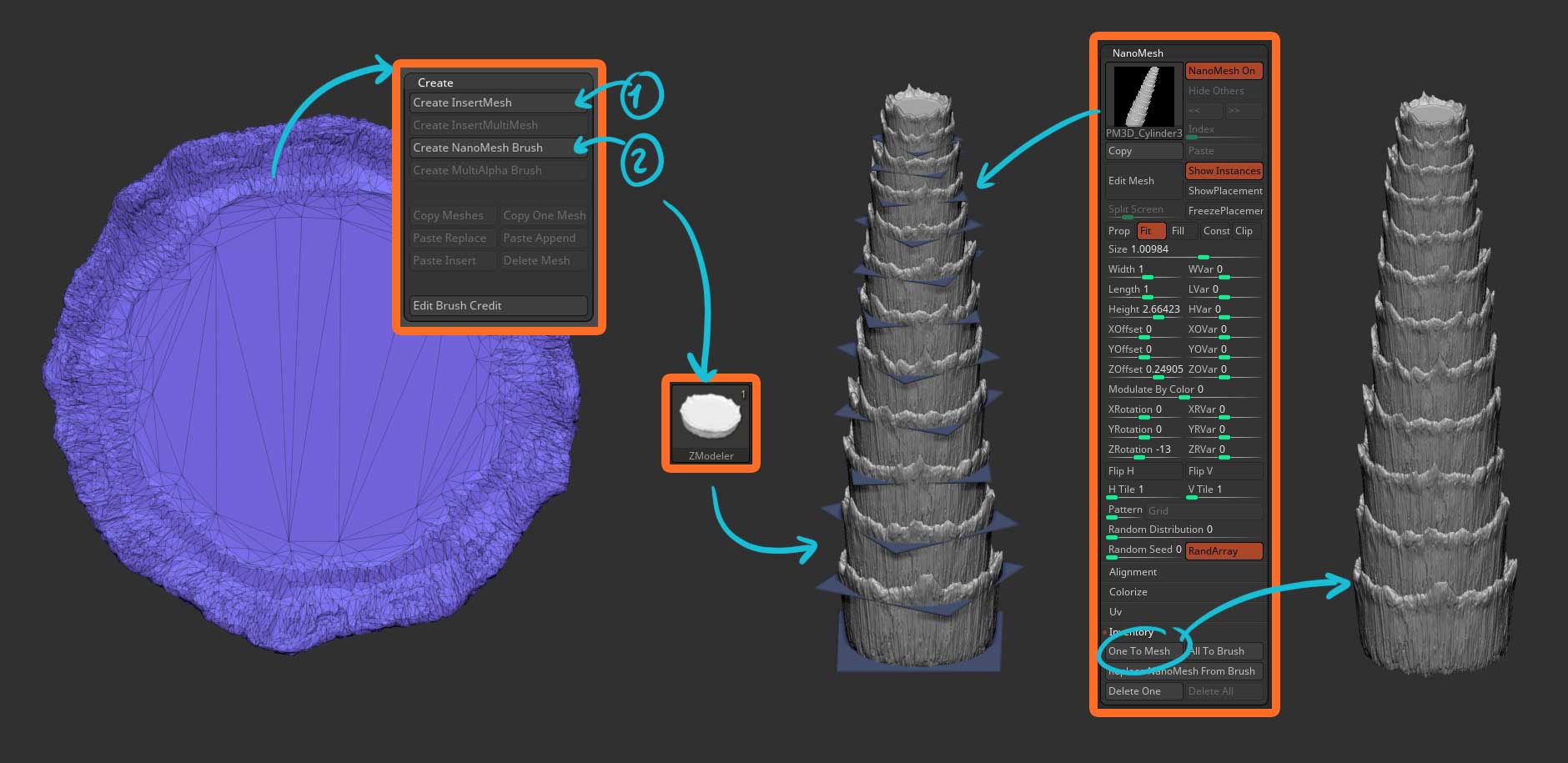Adjust the Size 1.00984 slider
This screenshot has height=763, width=1568.
click(x=1184, y=251)
